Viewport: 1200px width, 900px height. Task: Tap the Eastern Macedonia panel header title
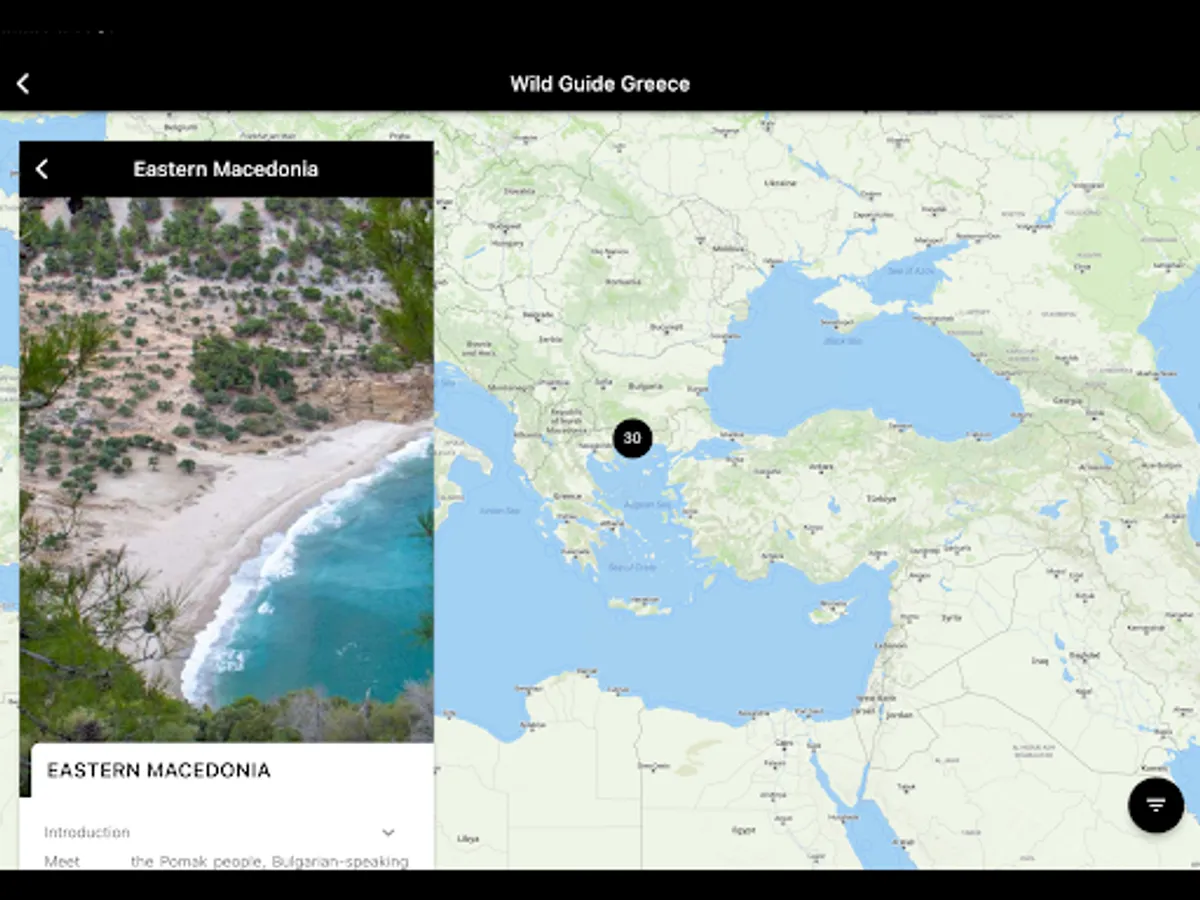coord(226,169)
